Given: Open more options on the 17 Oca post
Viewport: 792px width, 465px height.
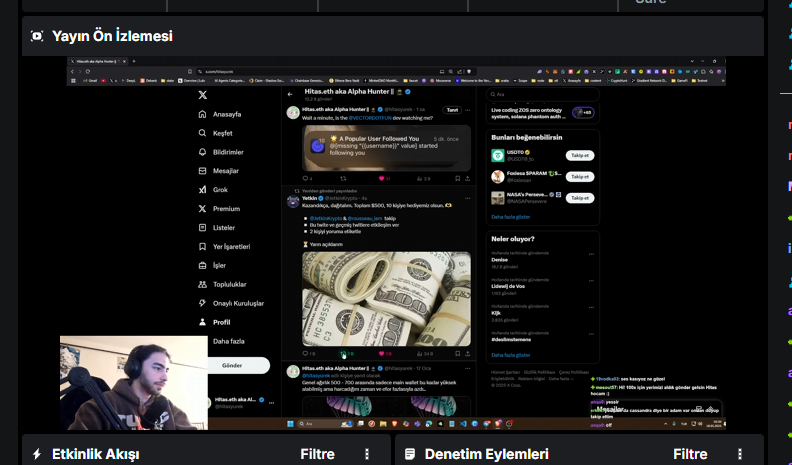Looking at the screenshot, I should [468, 369].
